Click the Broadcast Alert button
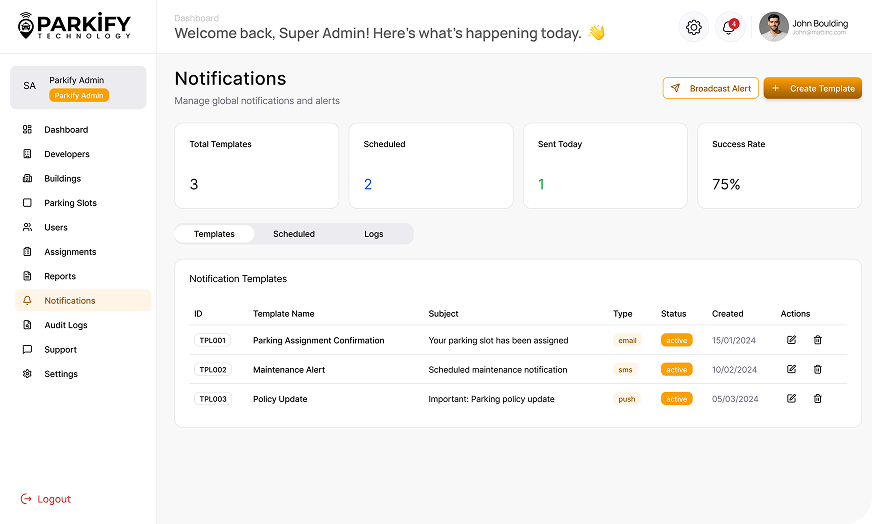The image size is (872, 524). pos(711,88)
